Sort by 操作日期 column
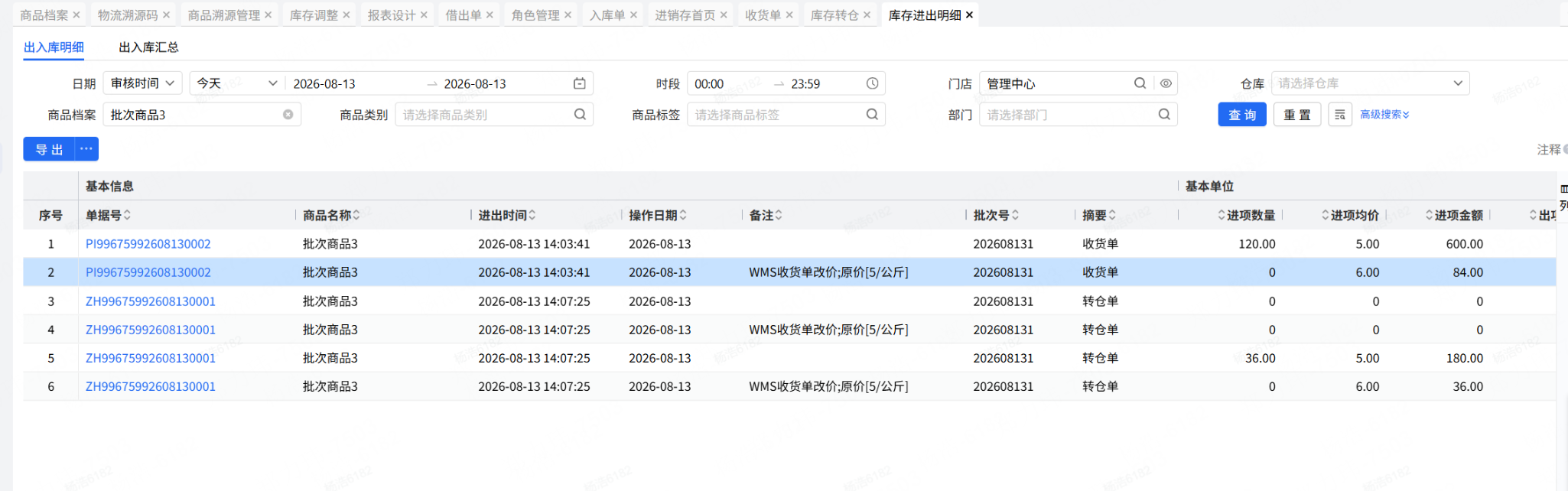 (683, 216)
